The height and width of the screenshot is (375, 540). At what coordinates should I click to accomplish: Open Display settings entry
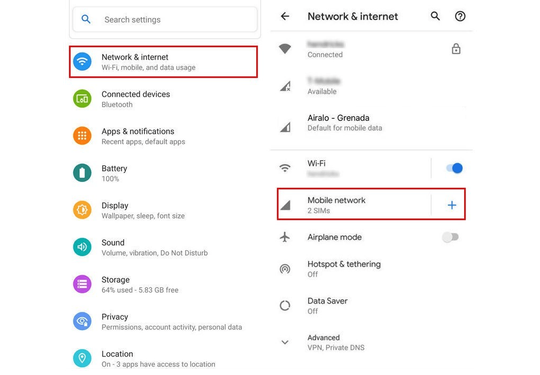point(163,210)
